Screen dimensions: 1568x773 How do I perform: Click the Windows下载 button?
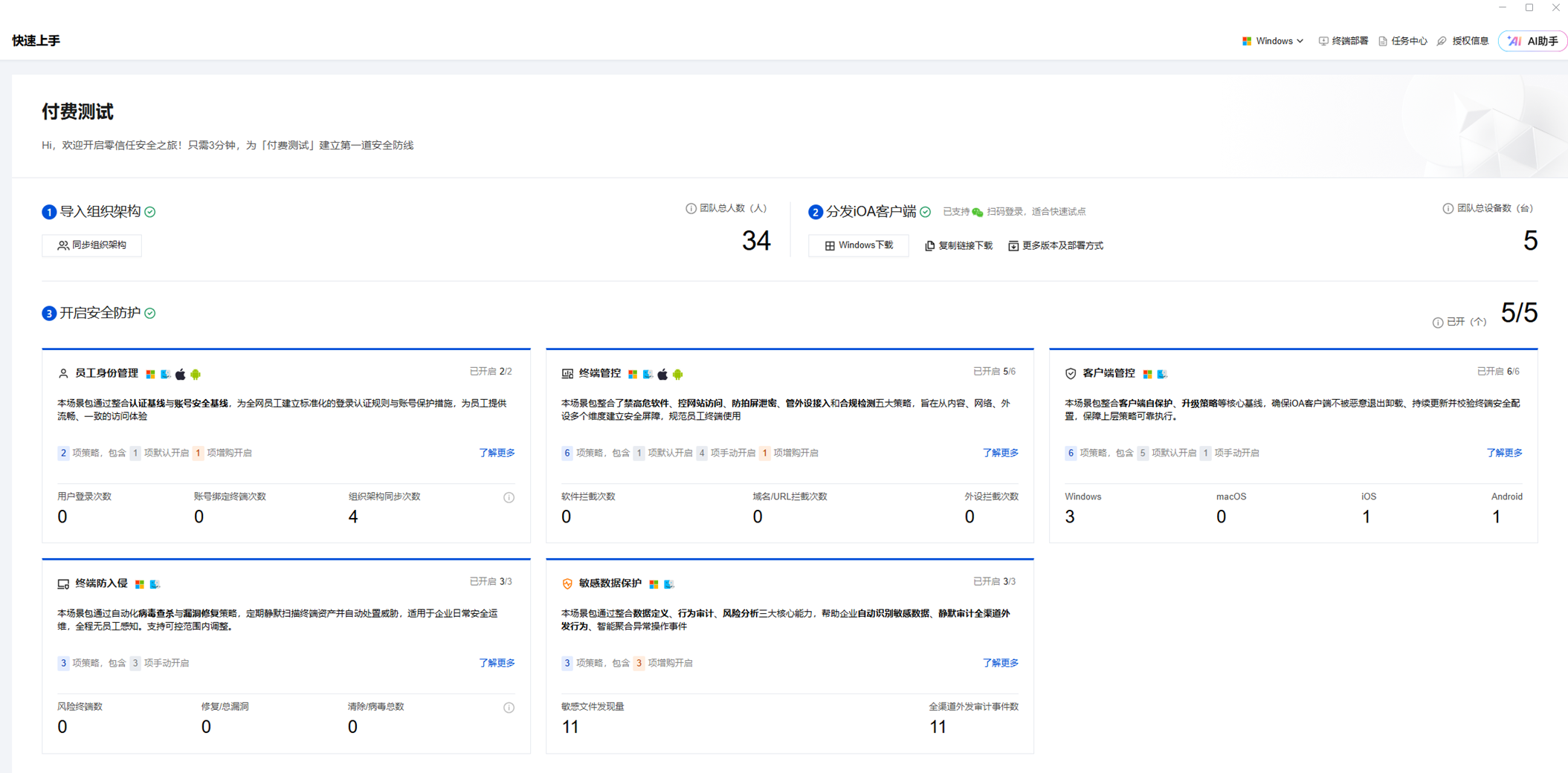pyautogui.click(x=858, y=245)
